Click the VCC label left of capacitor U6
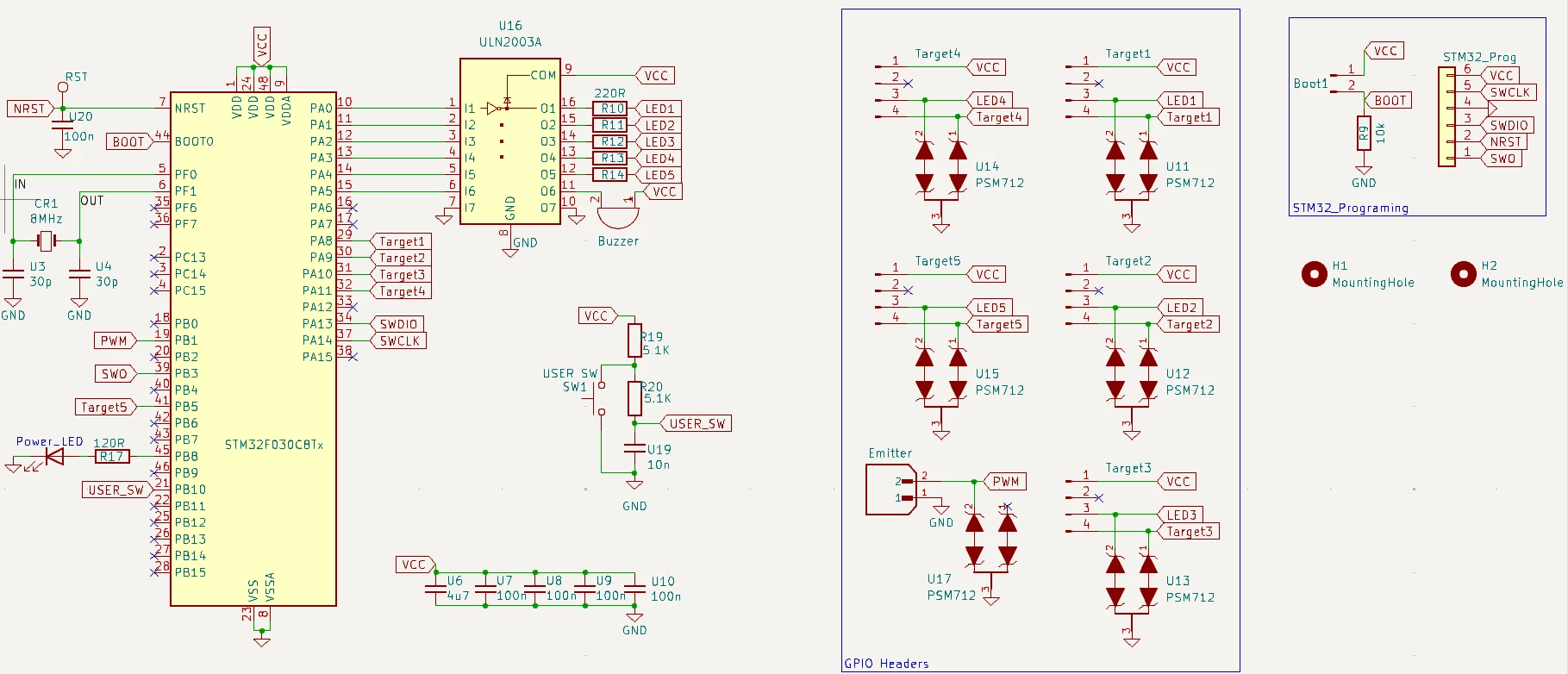The width and height of the screenshot is (1568, 674). coord(416,565)
